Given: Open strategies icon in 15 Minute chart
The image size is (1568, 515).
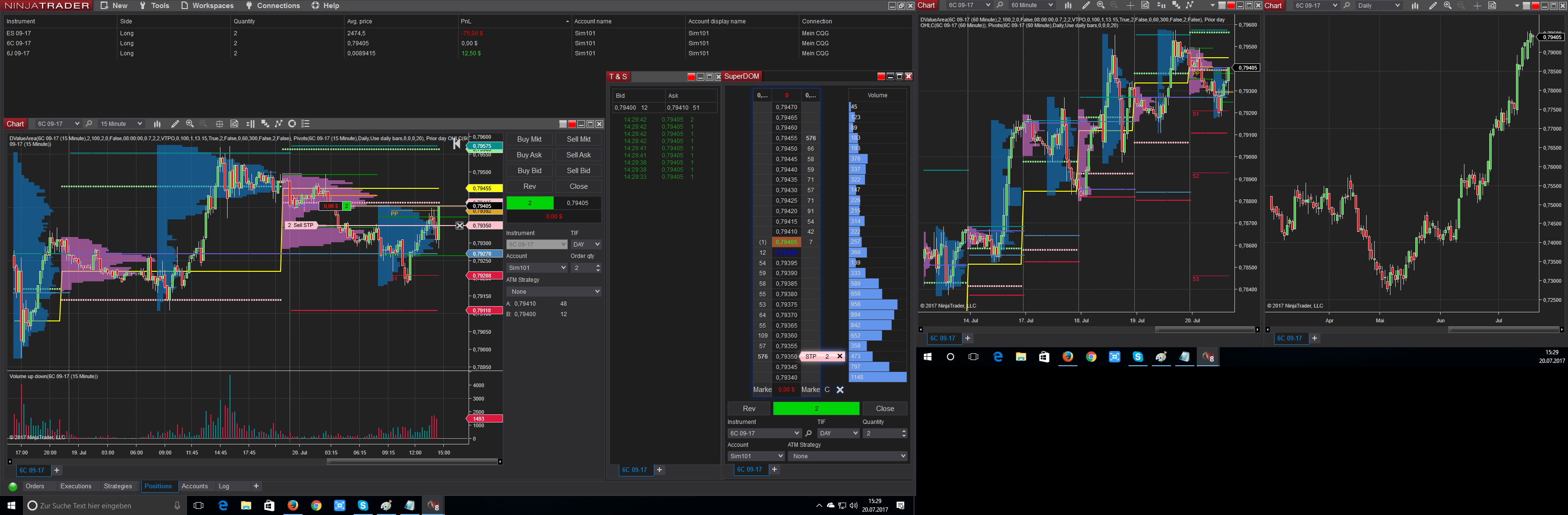Looking at the screenshot, I should 292,124.
